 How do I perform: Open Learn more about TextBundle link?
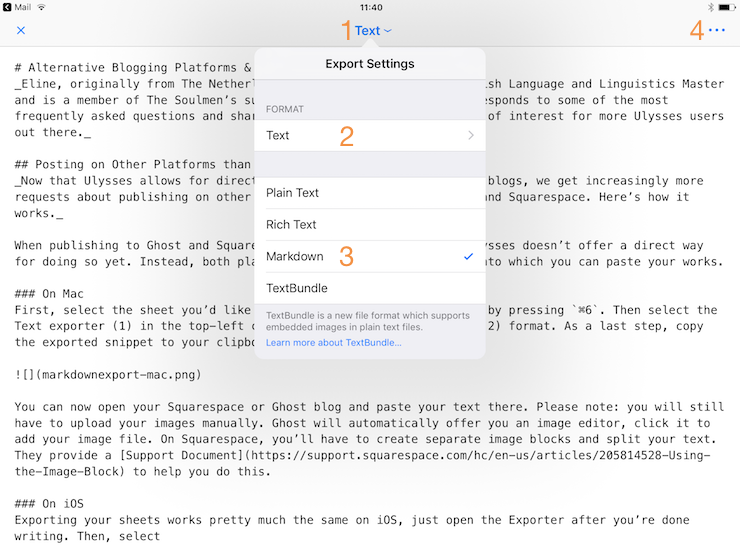point(334,343)
